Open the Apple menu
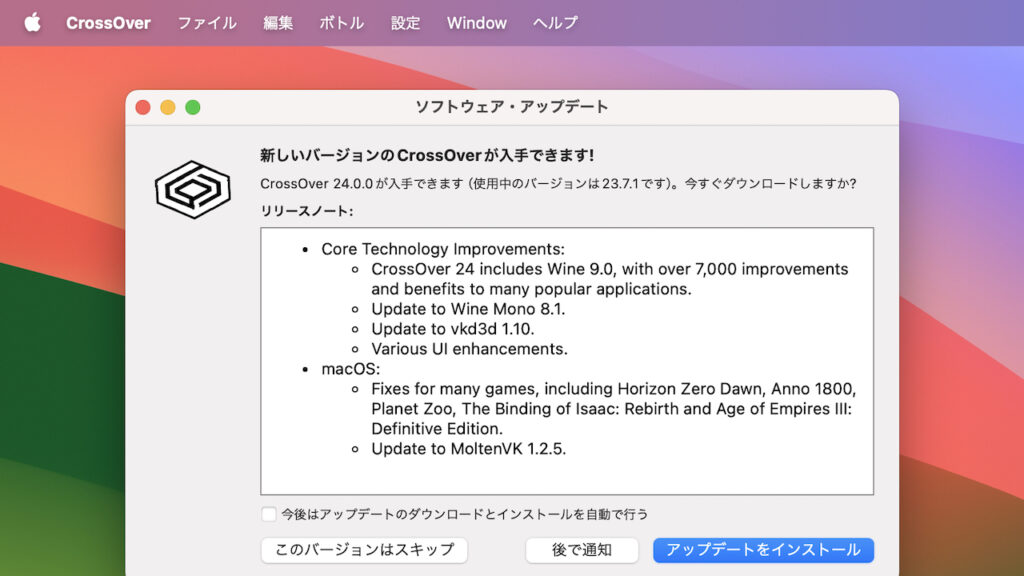1024x576 pixels. (34, 23)
